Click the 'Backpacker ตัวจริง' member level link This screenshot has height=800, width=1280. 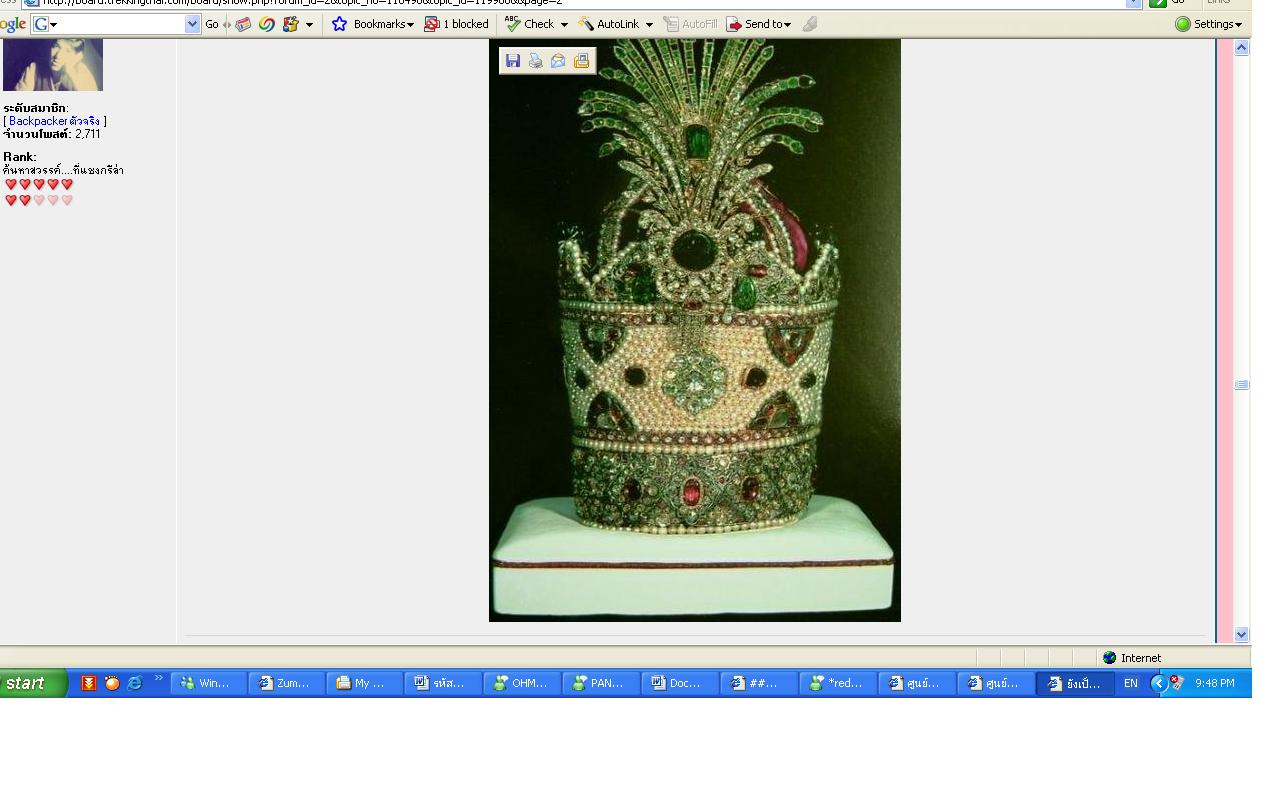(55, 121)
